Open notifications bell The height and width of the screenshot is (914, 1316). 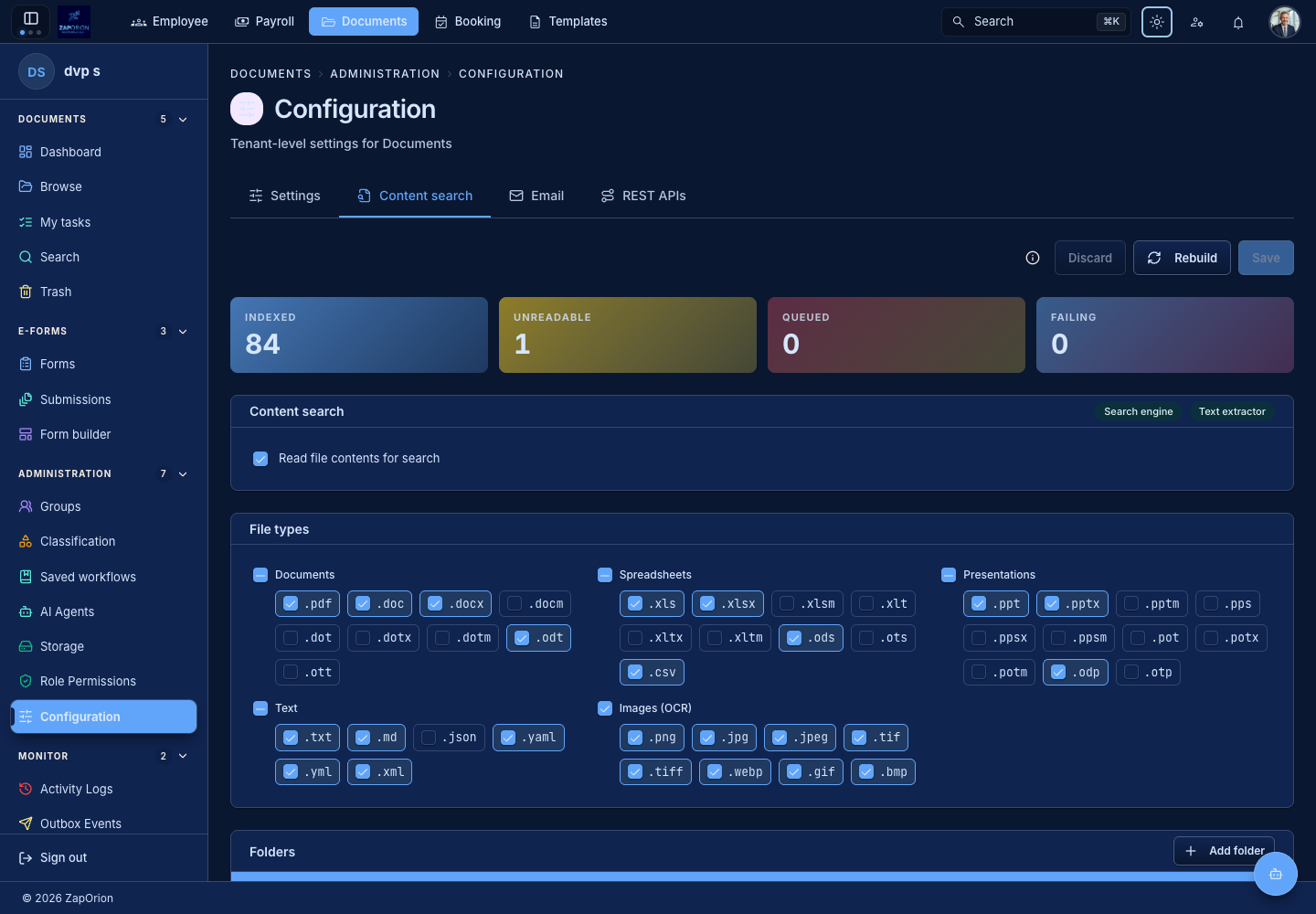(x=1238, y=22)
